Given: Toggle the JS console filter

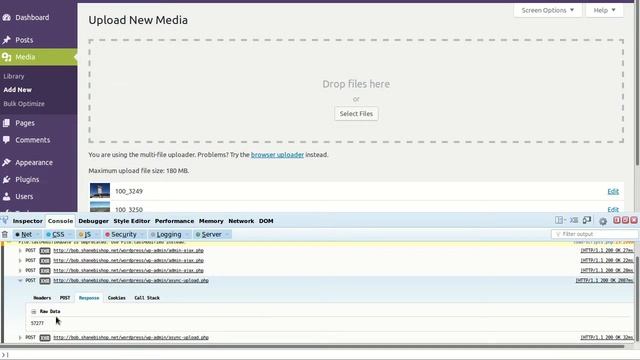Looking at the screenshot, I should (85, 234).
